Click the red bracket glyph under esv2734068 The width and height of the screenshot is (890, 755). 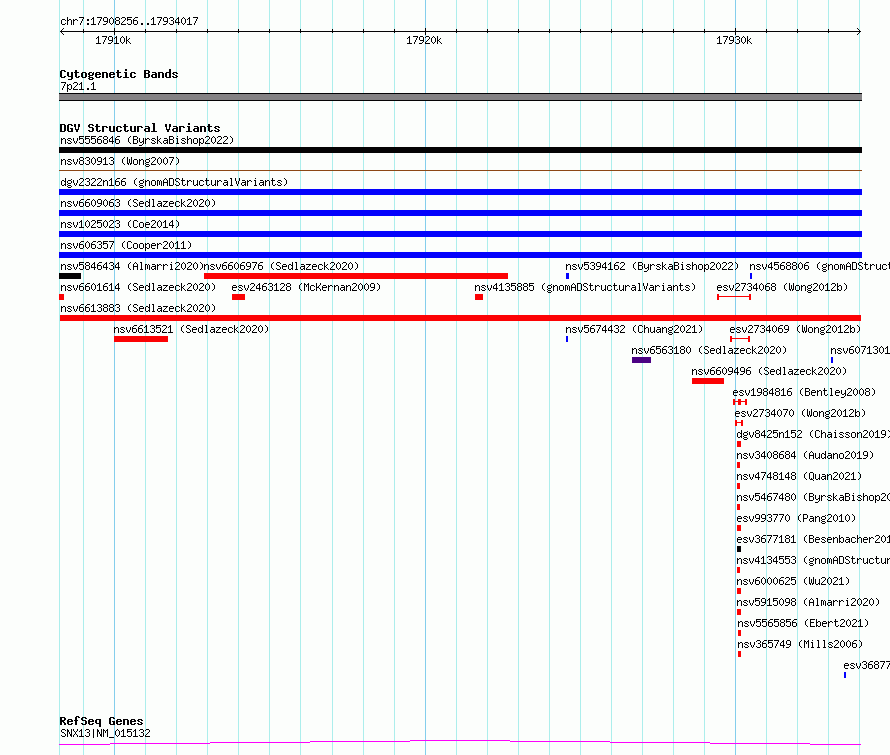734,297
